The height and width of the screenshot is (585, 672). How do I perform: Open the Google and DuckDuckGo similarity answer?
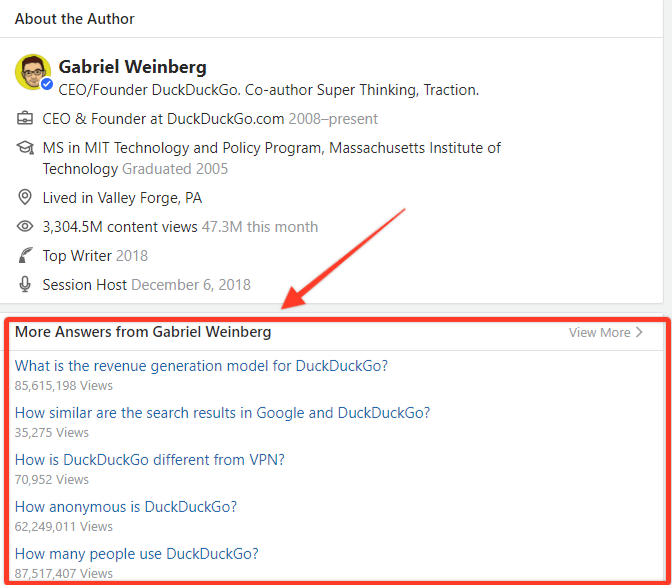pyautogui.click(x=222, y=413)
